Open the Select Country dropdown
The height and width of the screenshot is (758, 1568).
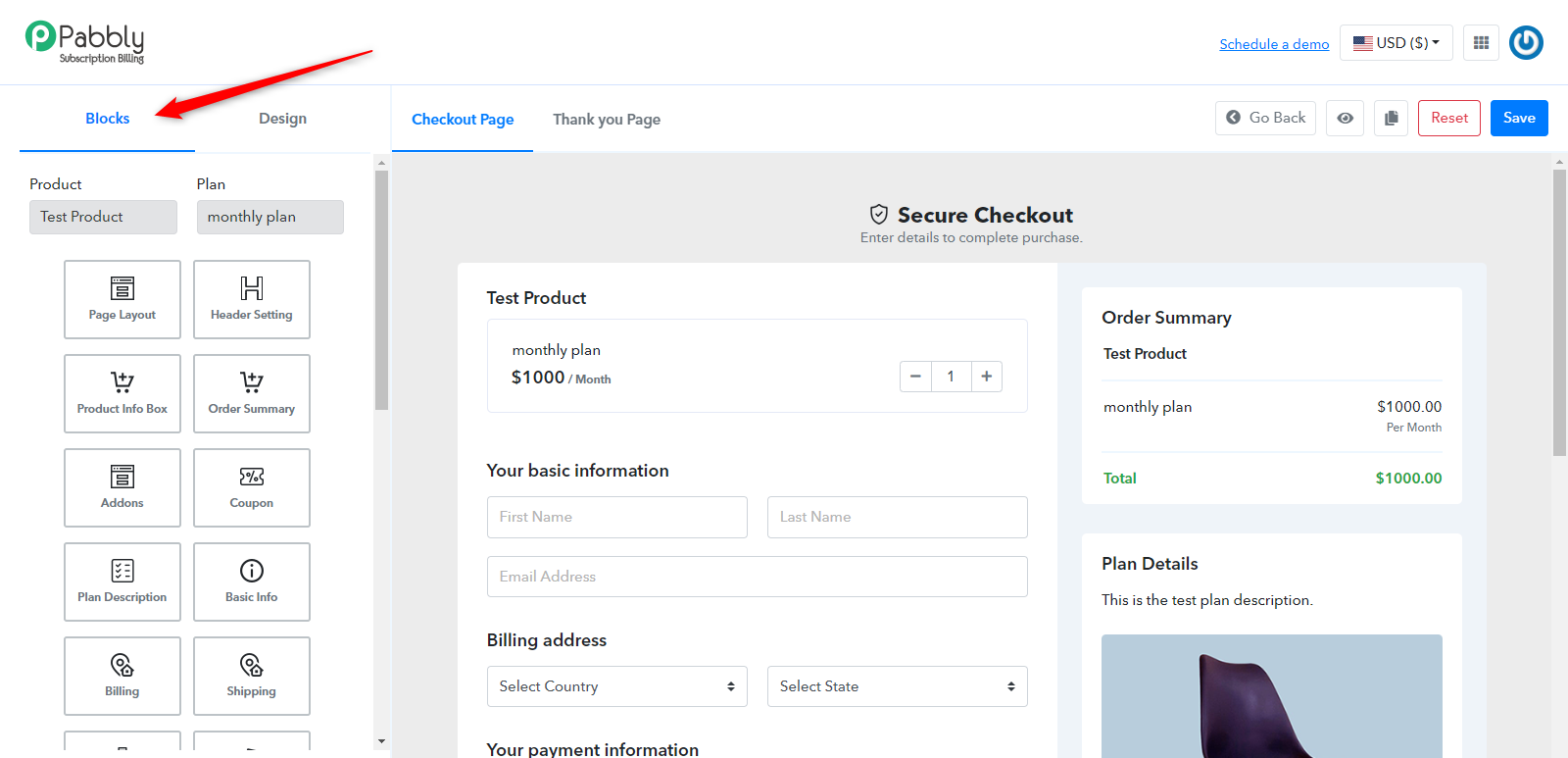617,686
